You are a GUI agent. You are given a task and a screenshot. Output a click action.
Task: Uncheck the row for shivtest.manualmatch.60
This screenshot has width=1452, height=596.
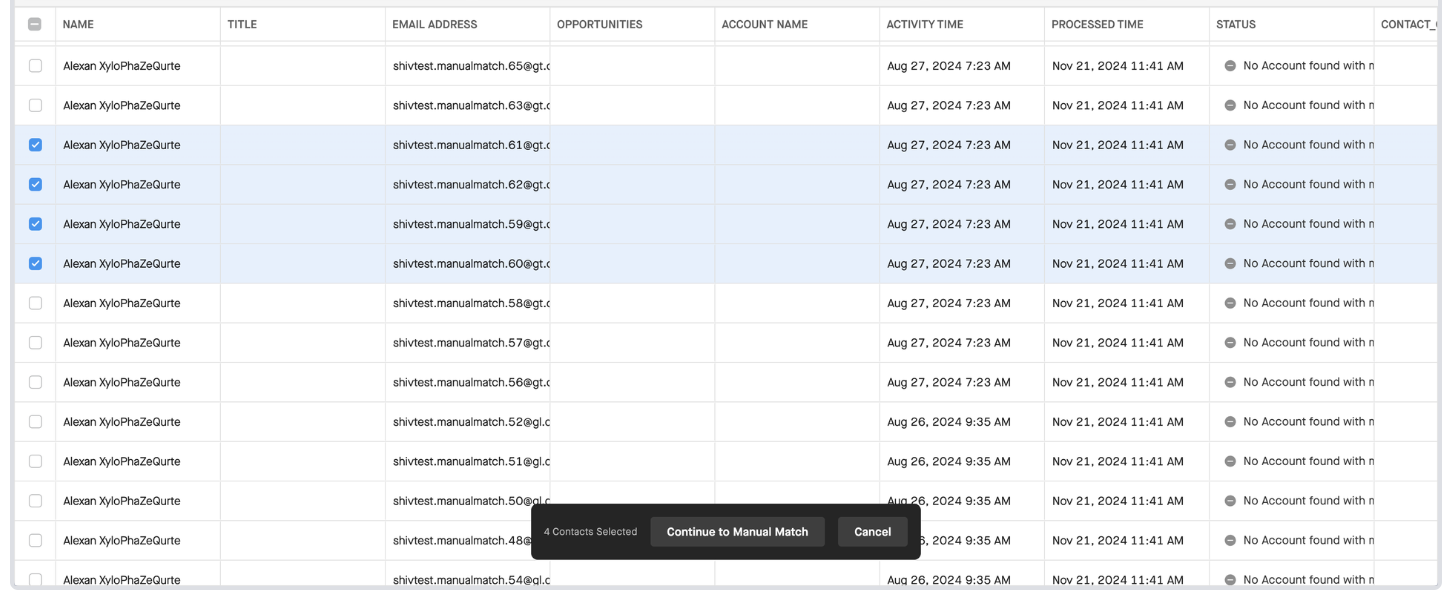[x=35, y=264]
